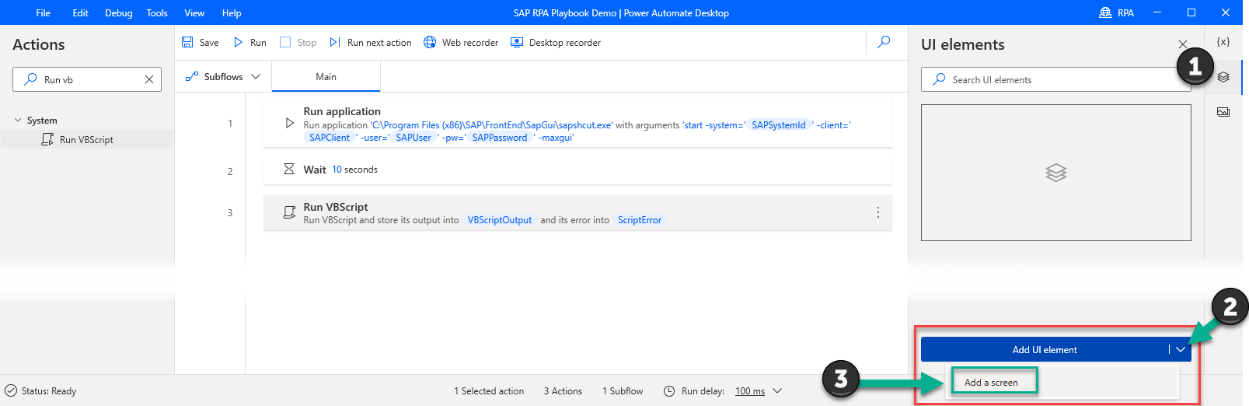Select the Run VBScript flow action

coord(577,212)
